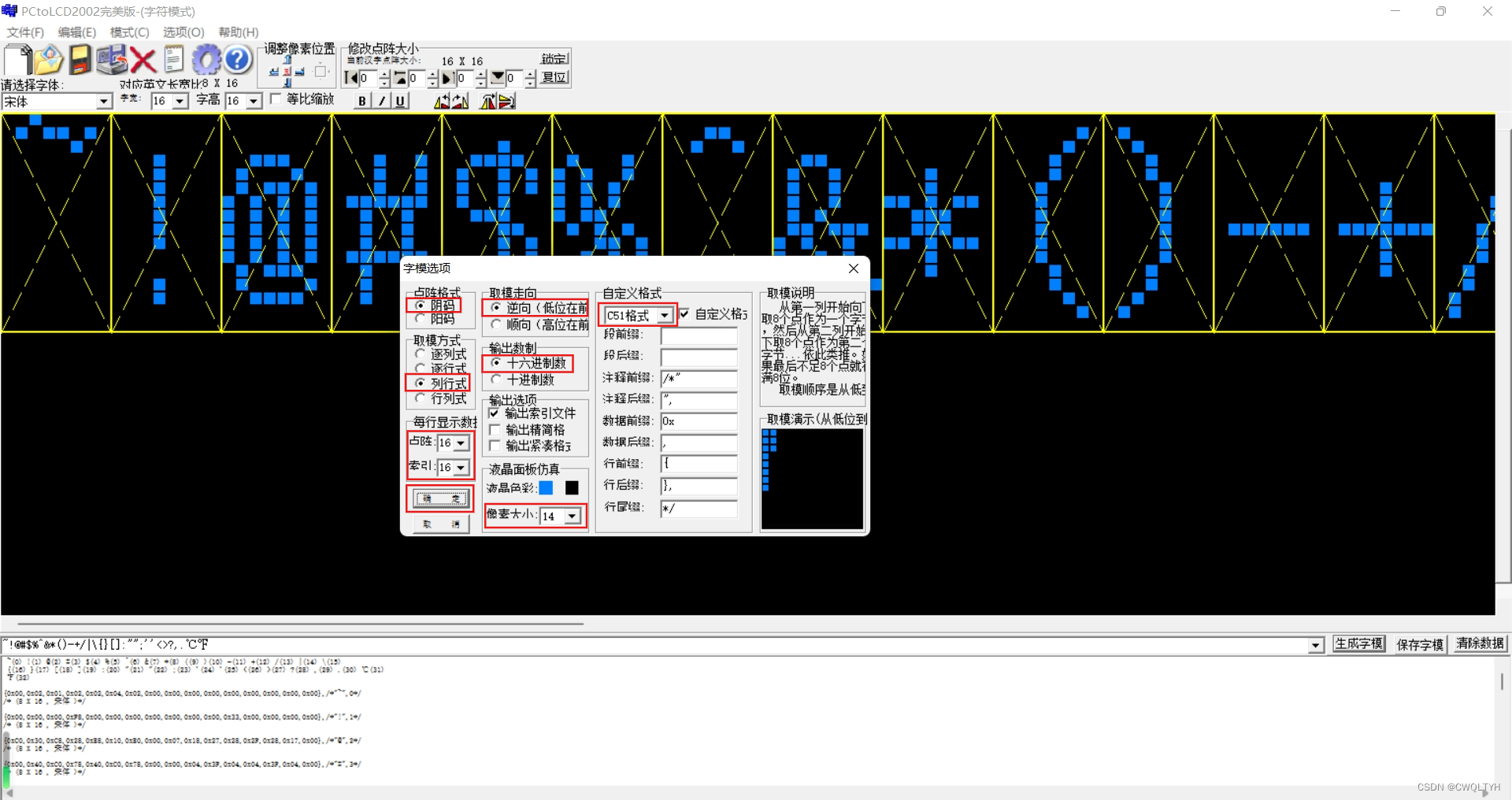Open the 字宽 16 dropdown
1512x800 pixels.
pyautogui.click(x=180, y=101)
